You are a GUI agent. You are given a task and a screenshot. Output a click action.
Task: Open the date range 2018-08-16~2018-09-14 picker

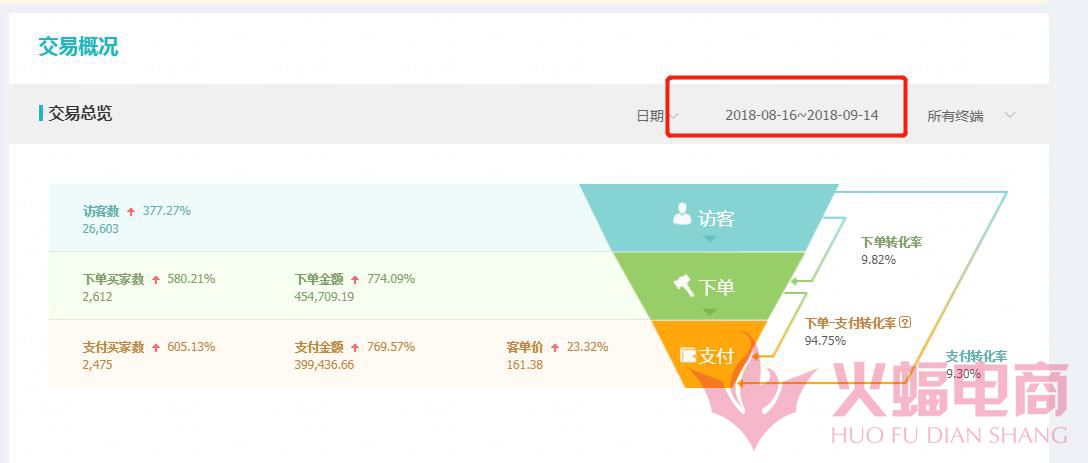point(801,115)
